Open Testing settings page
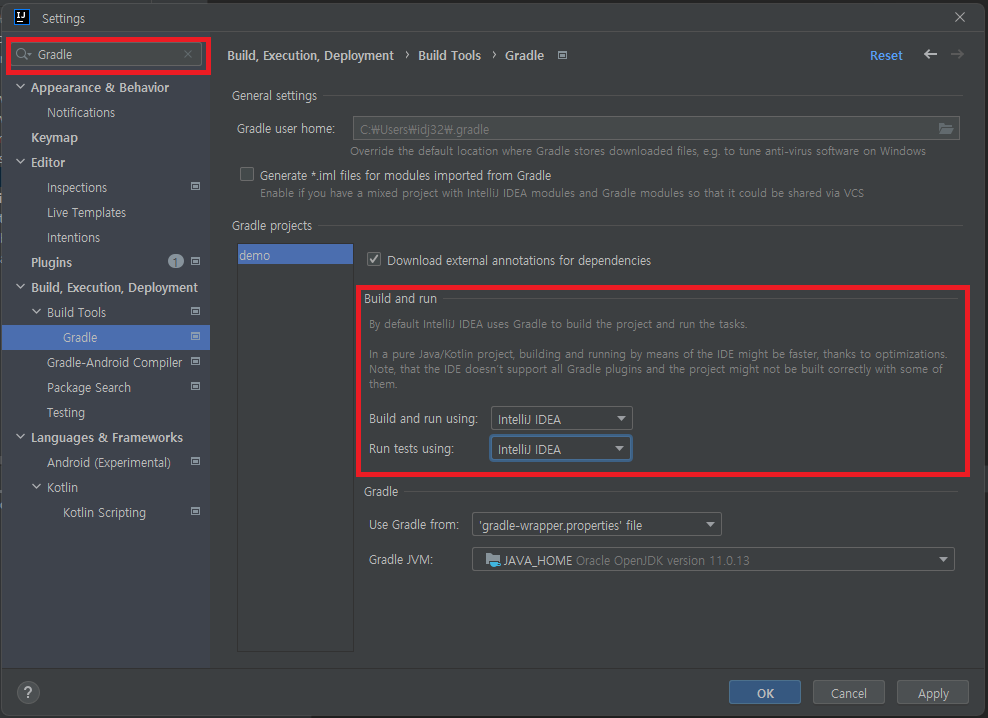 [x=66, y=412]
